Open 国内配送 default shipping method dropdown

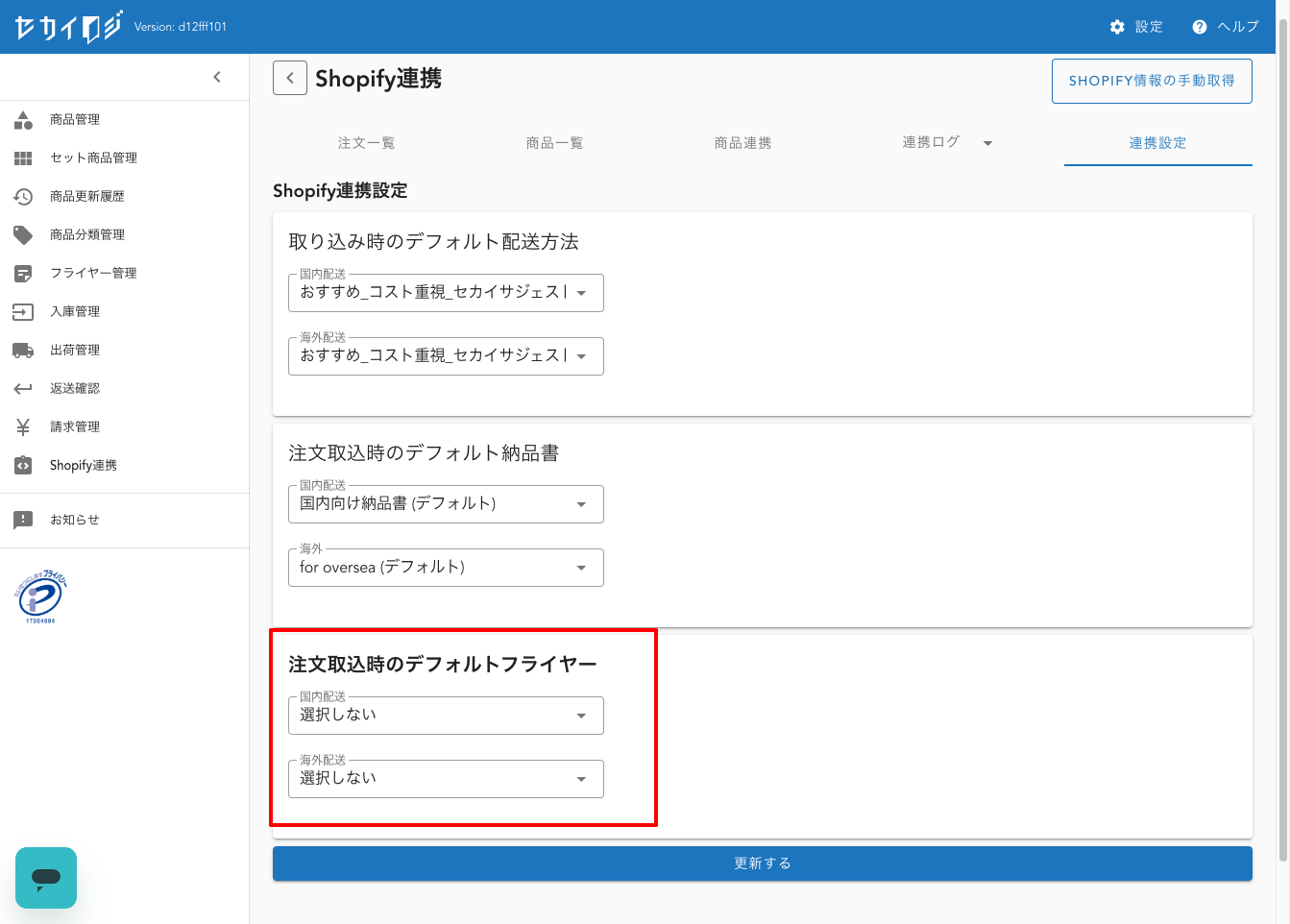(446, 293)
